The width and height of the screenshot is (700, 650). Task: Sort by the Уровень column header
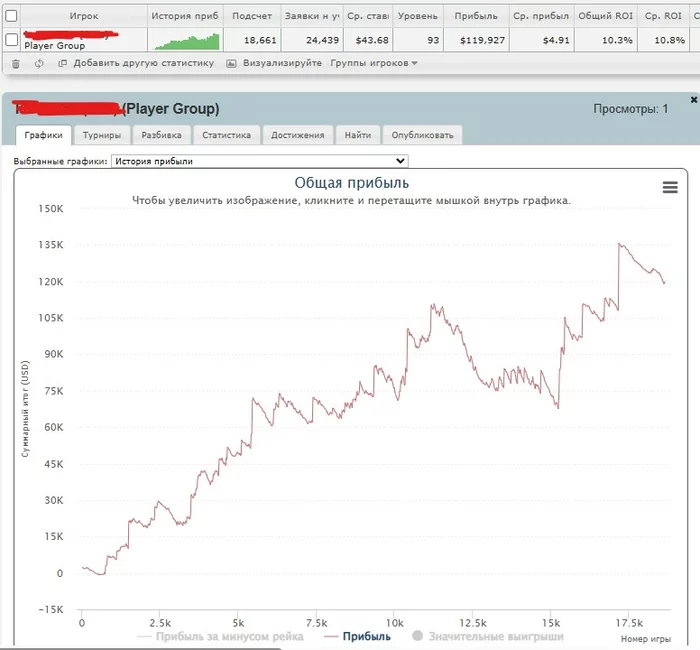click(x=418, y=16)
